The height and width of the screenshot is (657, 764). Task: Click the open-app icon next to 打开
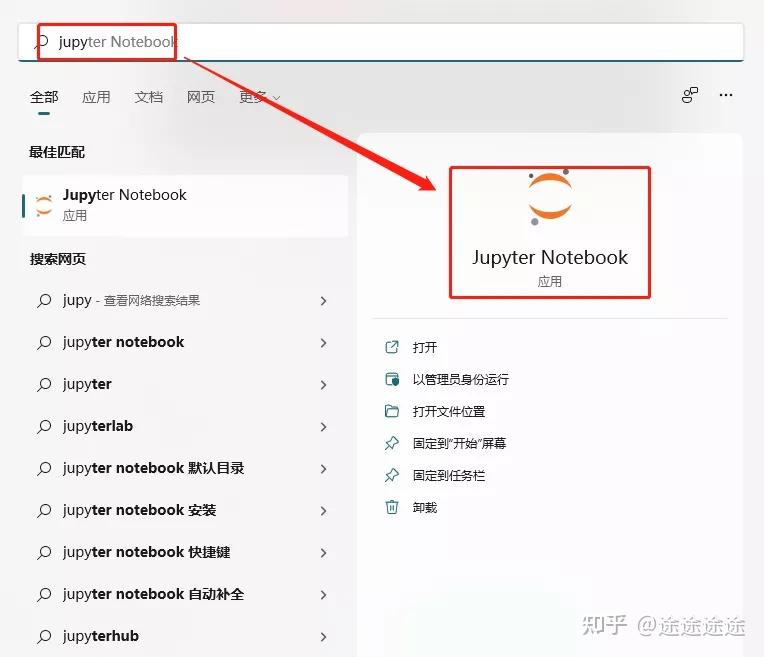[392, 347]
